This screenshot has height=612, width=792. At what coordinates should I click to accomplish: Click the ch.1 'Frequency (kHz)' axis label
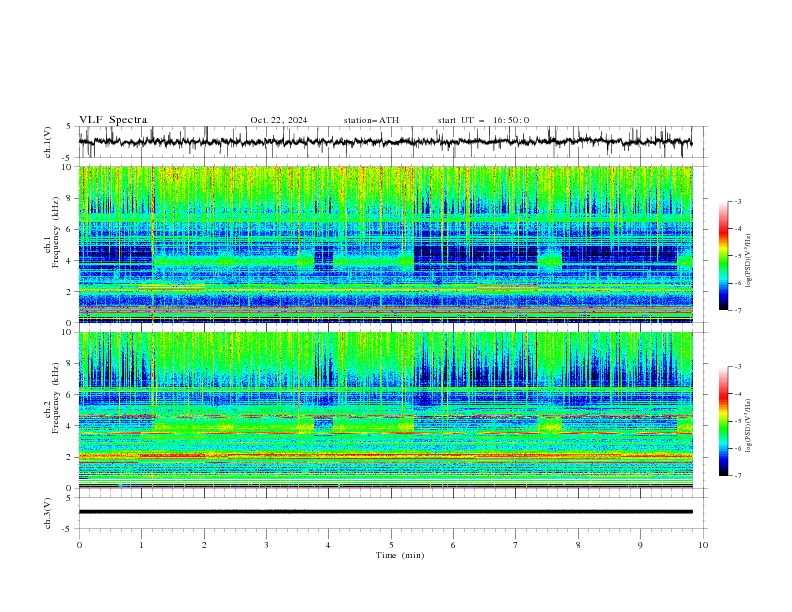(56, 233)
